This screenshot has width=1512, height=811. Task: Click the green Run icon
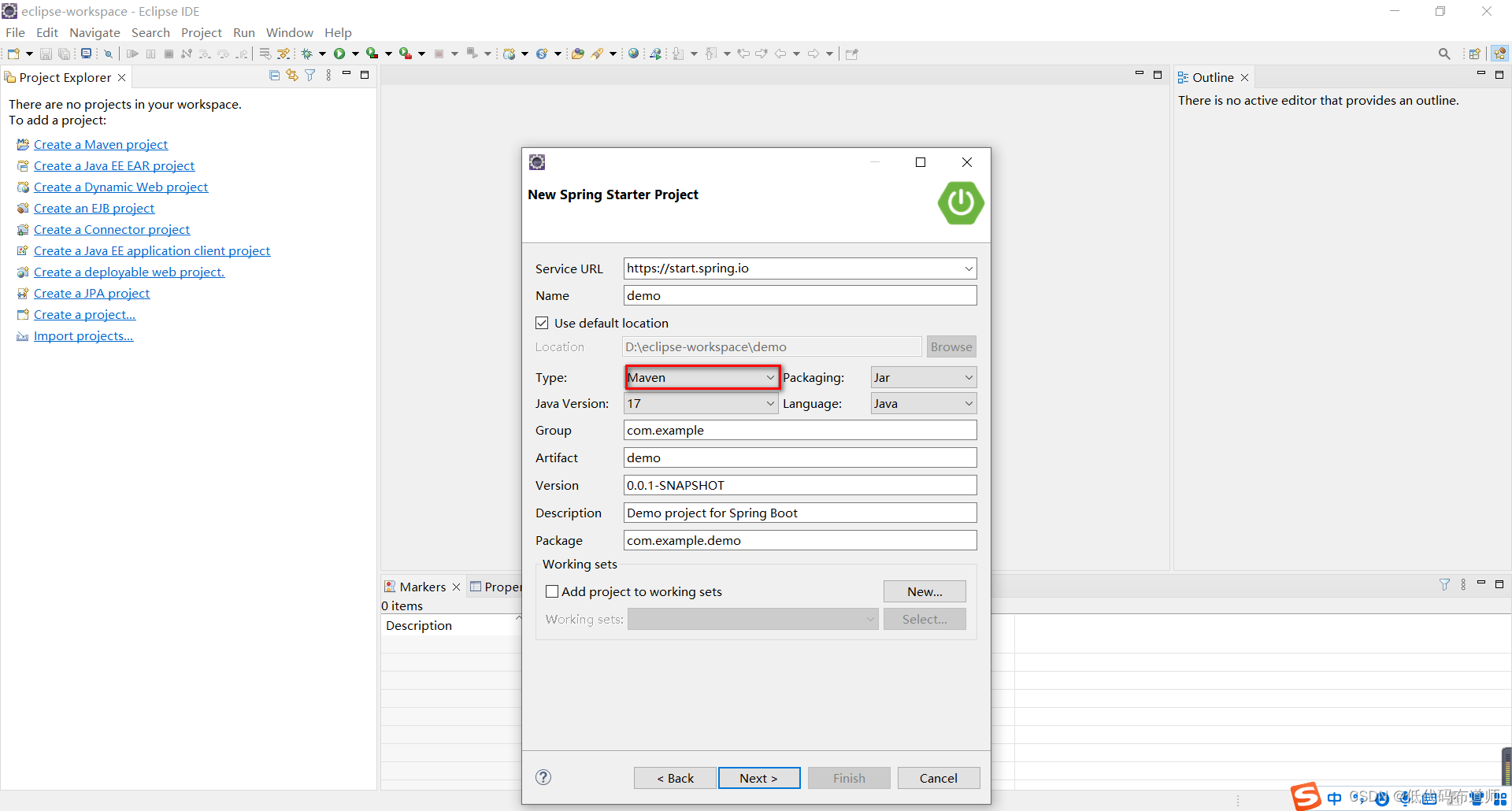(339, 54)
